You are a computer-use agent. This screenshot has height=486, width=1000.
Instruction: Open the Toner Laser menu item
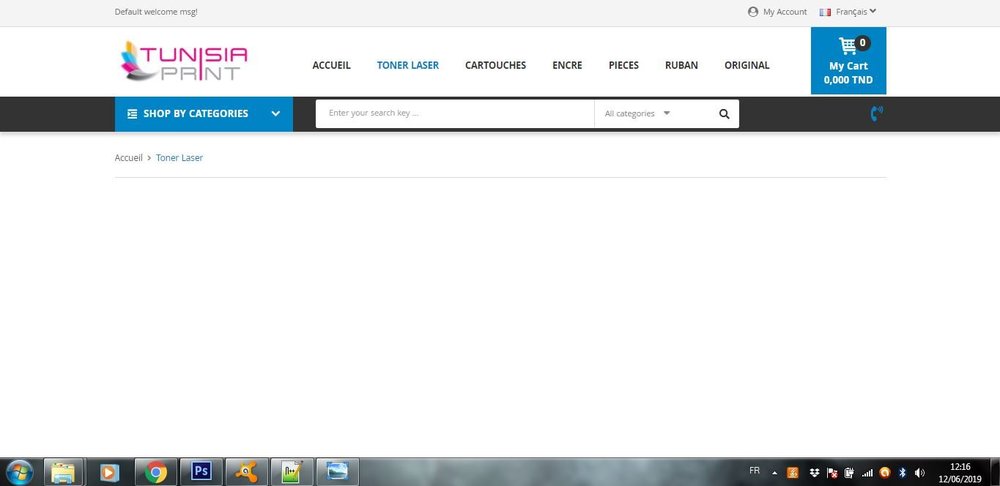click(x=408, y=65)
